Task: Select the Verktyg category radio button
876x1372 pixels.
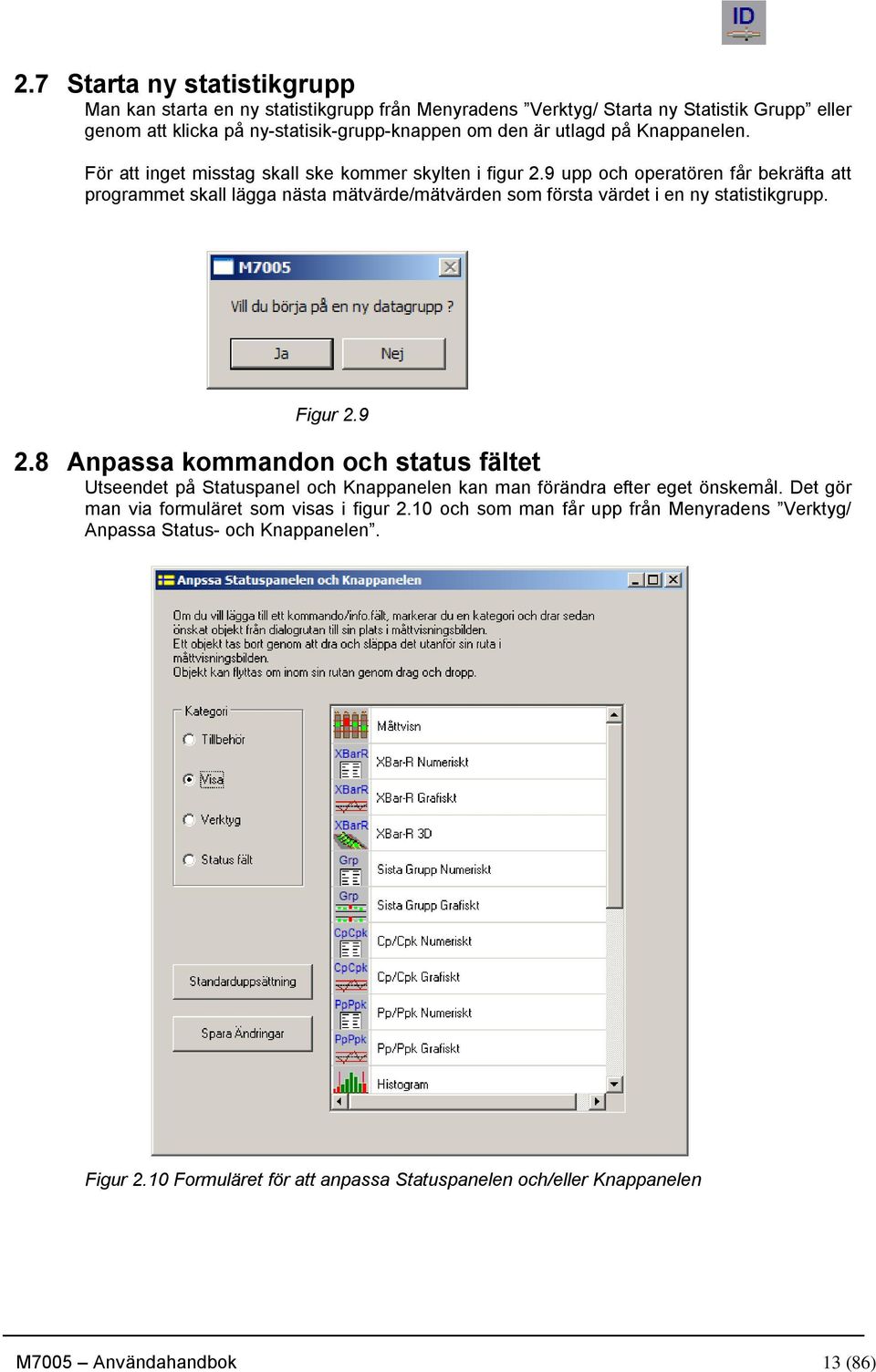Action: coord(189,820)
